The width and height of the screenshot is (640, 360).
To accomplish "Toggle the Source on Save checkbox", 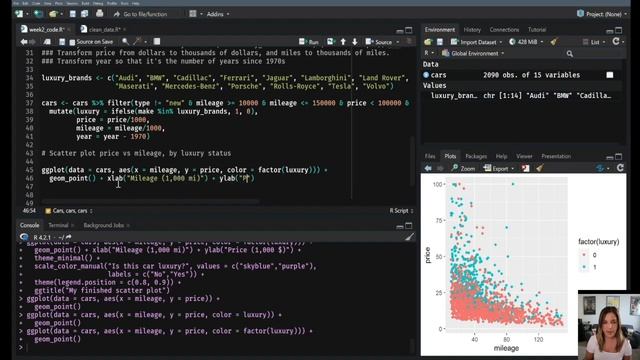I will point(72,42).
